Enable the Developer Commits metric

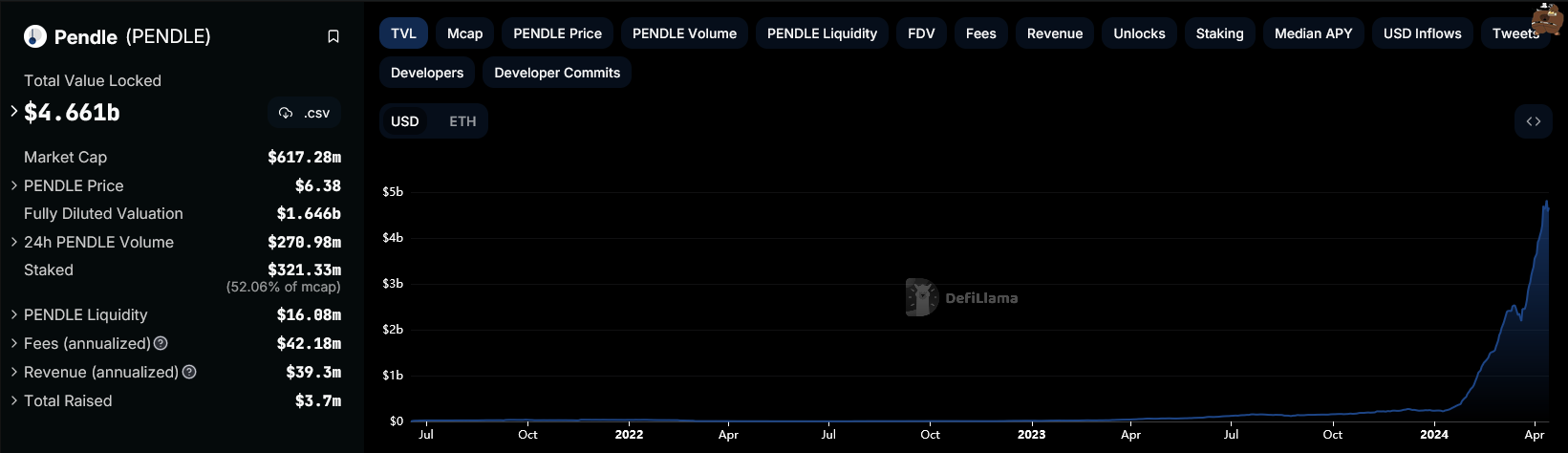(x=557, y=73)
